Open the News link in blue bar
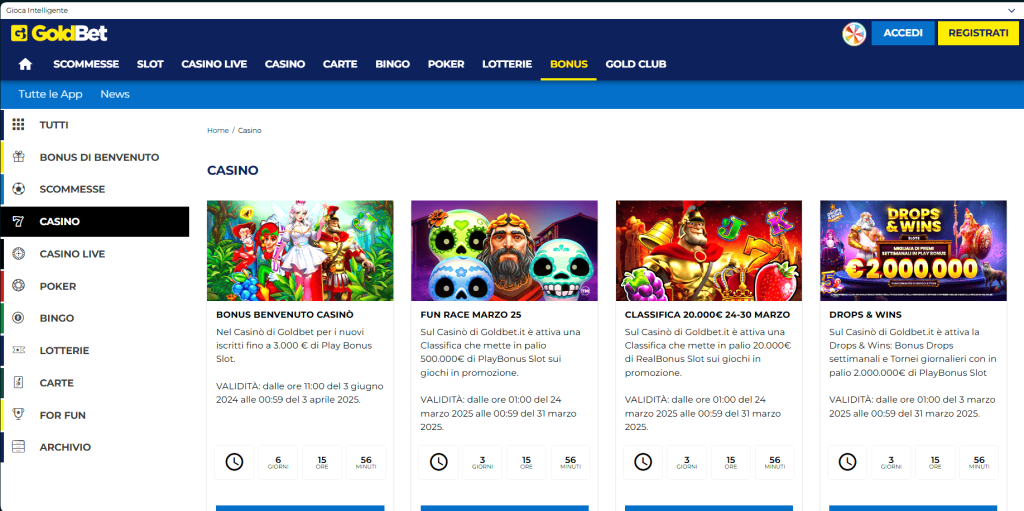 coord(115,94)
